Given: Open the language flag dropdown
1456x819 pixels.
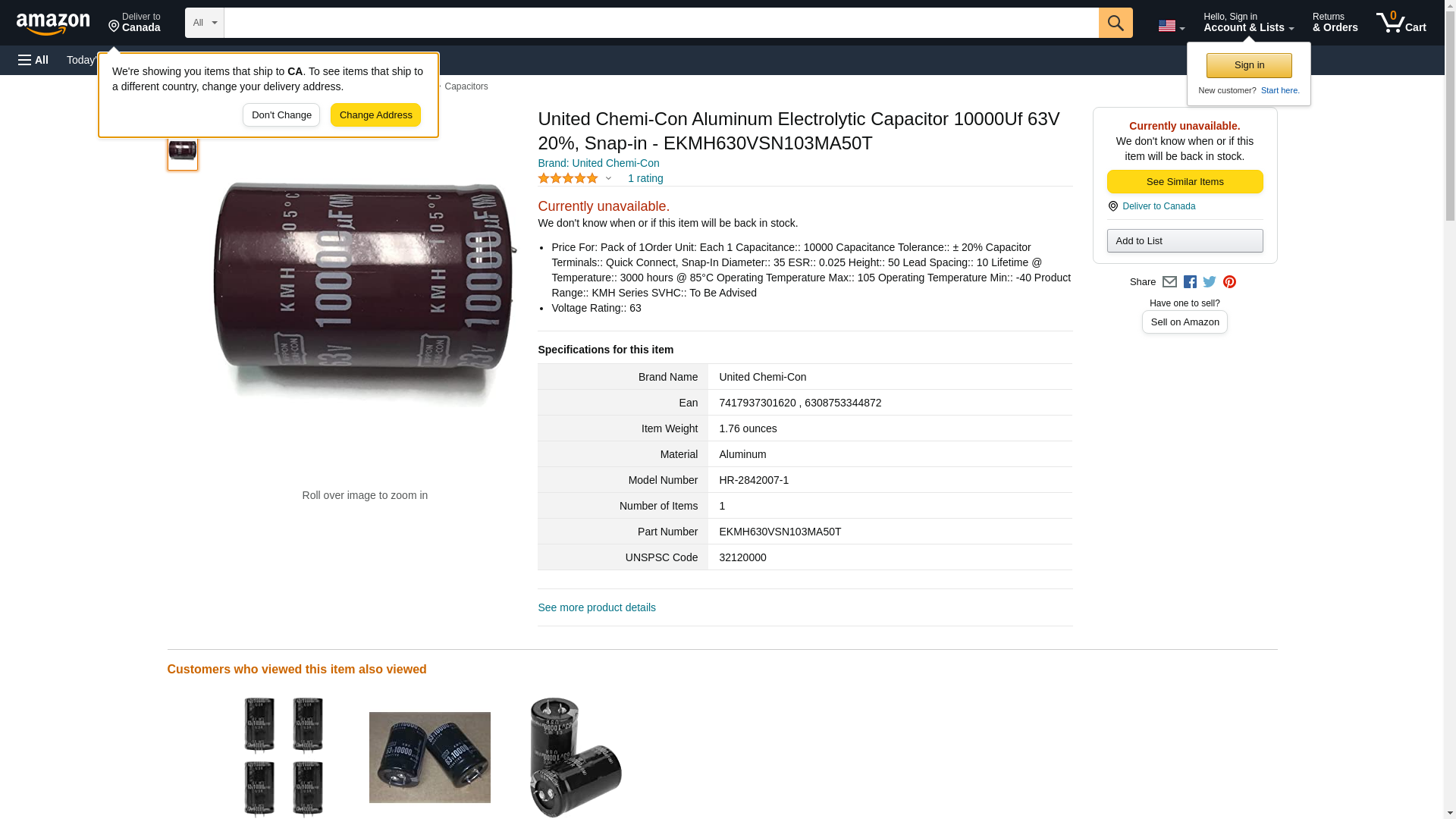Looking at the screenshot, I should [x=1171, y=26].
